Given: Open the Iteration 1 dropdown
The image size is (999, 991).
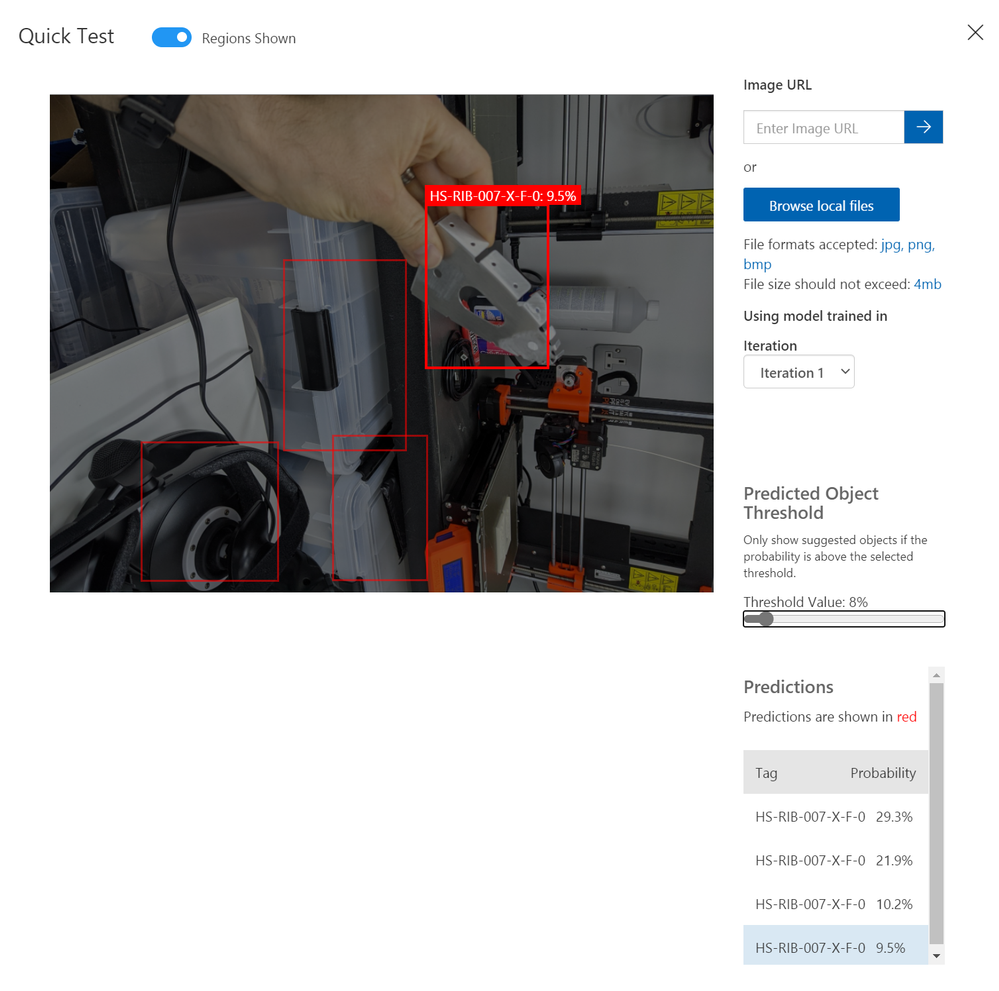Looking at the screenshot, I should click(798, 372).
